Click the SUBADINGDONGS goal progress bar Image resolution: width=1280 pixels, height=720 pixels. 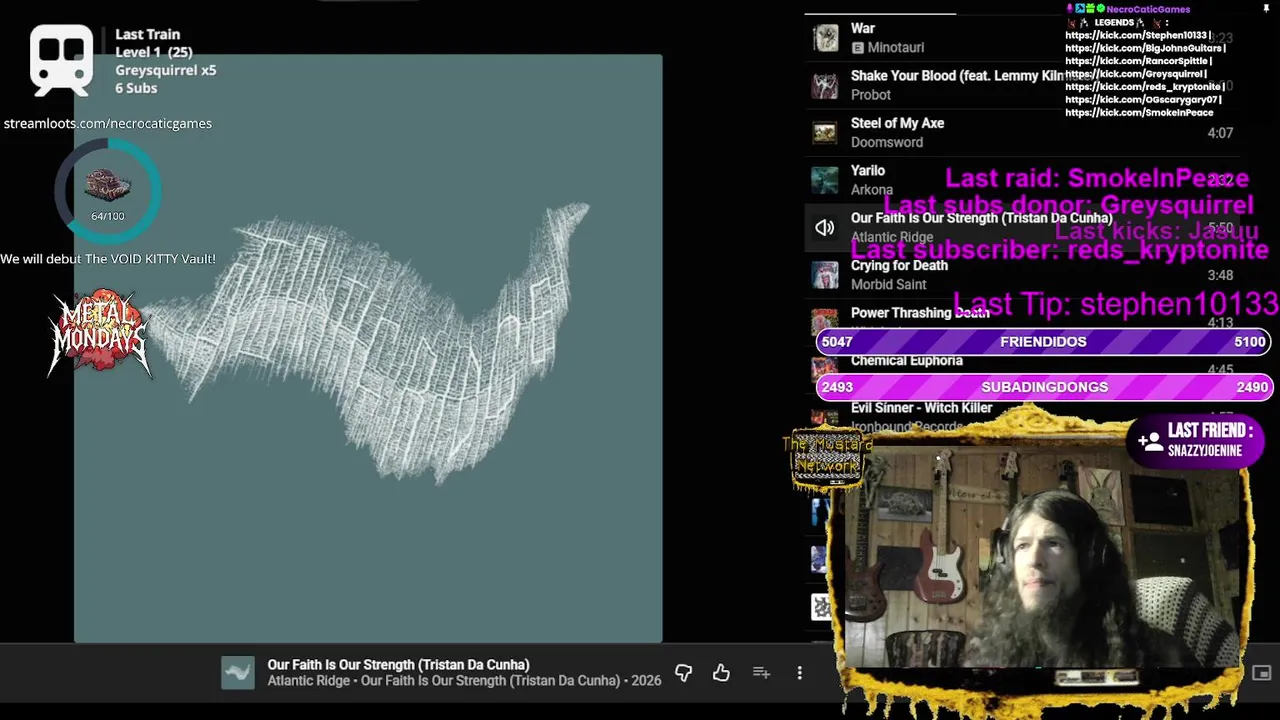coord(1044,387)
